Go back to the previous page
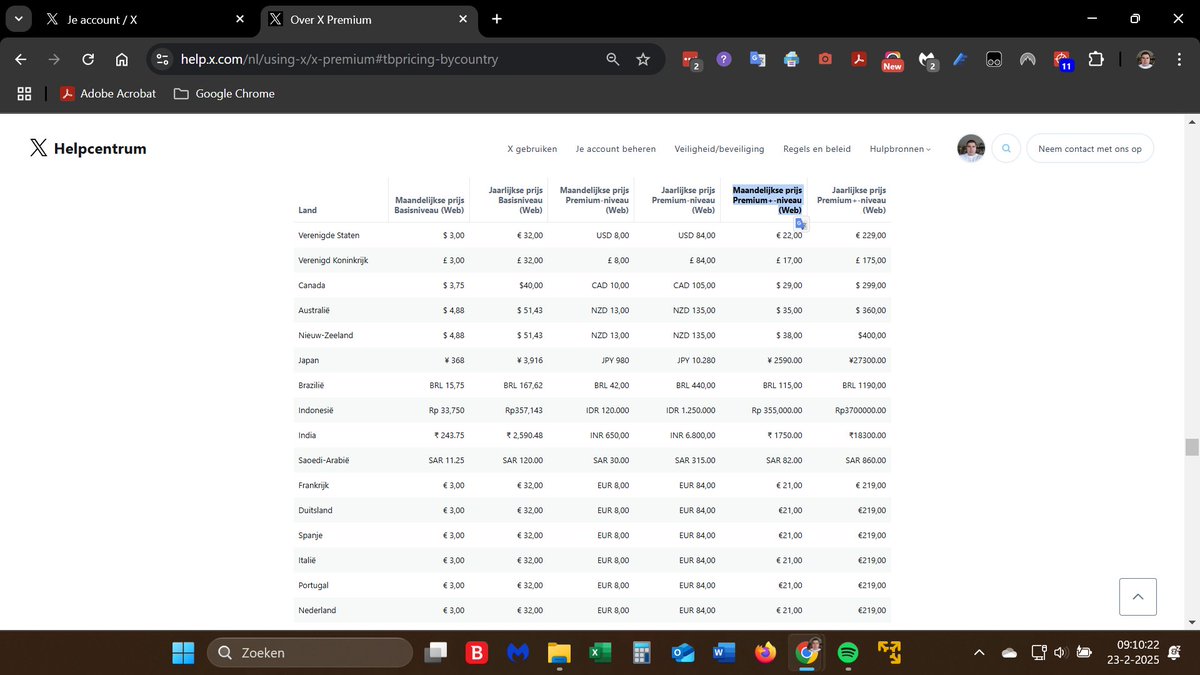The width and height of the screenshot is (1200, 675). pos(21,59)
